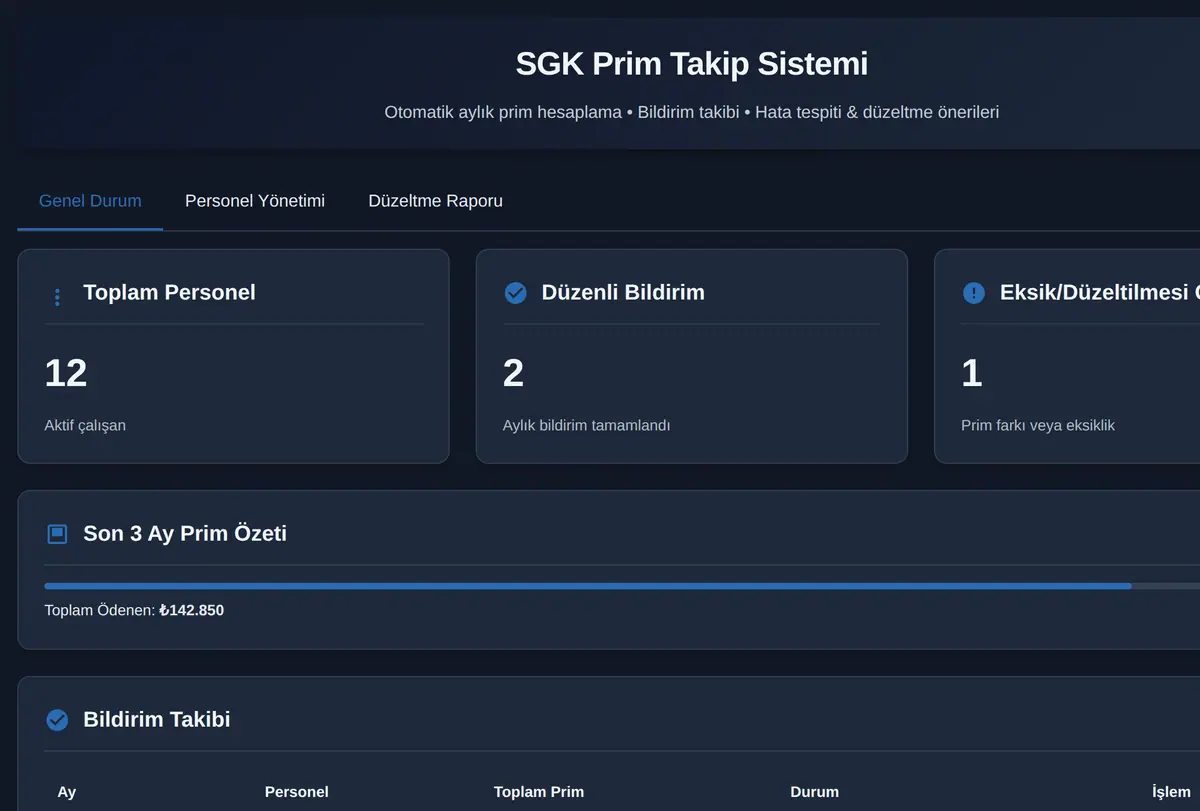Click Prim farkı veya eksiklik text
This screenshot has width=1200, height=811.
point(1038,425)
